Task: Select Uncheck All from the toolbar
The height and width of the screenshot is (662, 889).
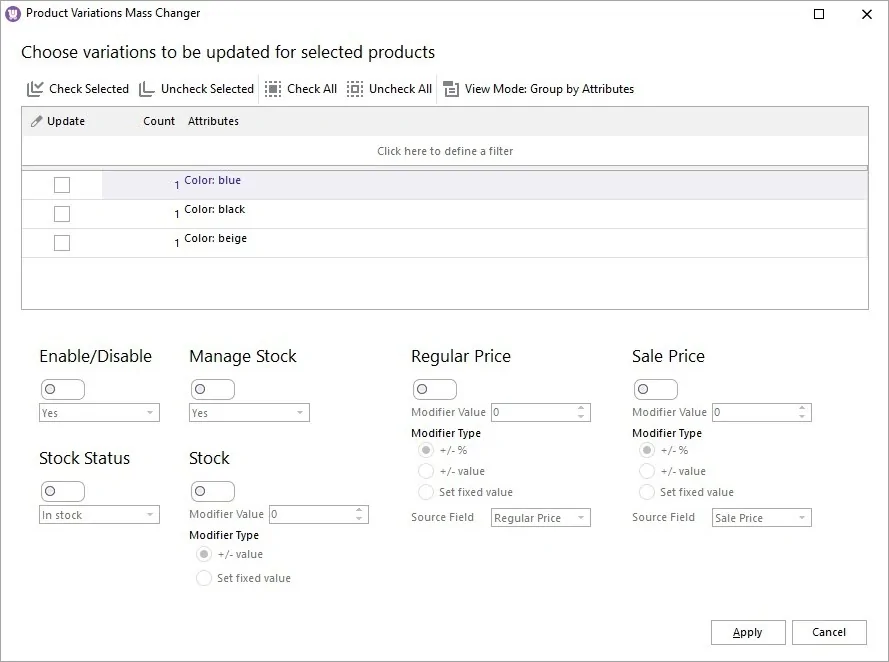Action: point(355,88)
